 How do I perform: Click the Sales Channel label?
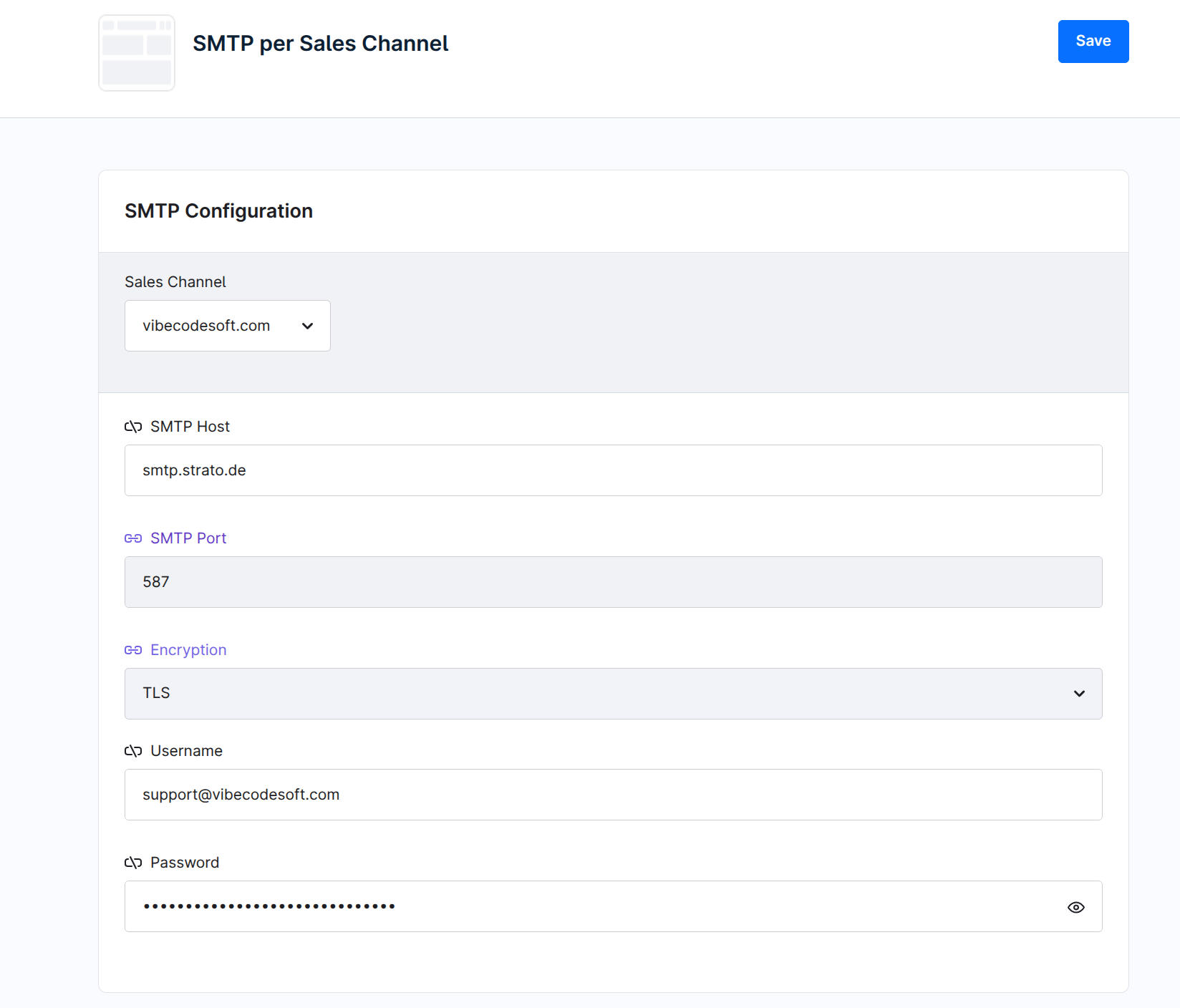click(175, 282)
